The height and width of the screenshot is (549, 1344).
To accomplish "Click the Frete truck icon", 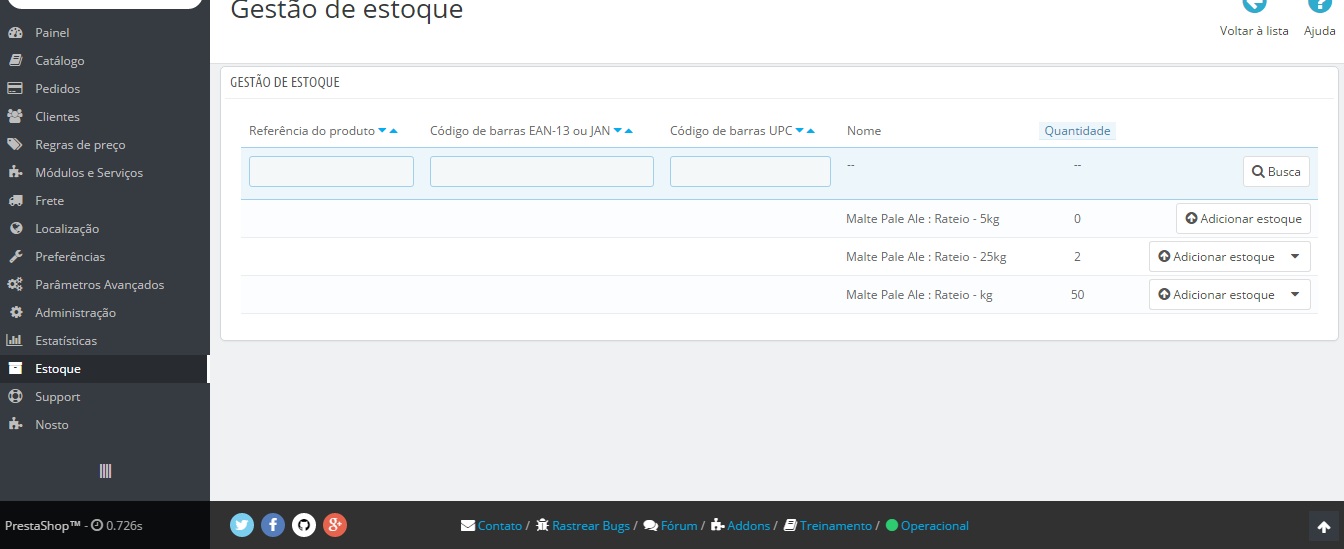I will (15, 201).
